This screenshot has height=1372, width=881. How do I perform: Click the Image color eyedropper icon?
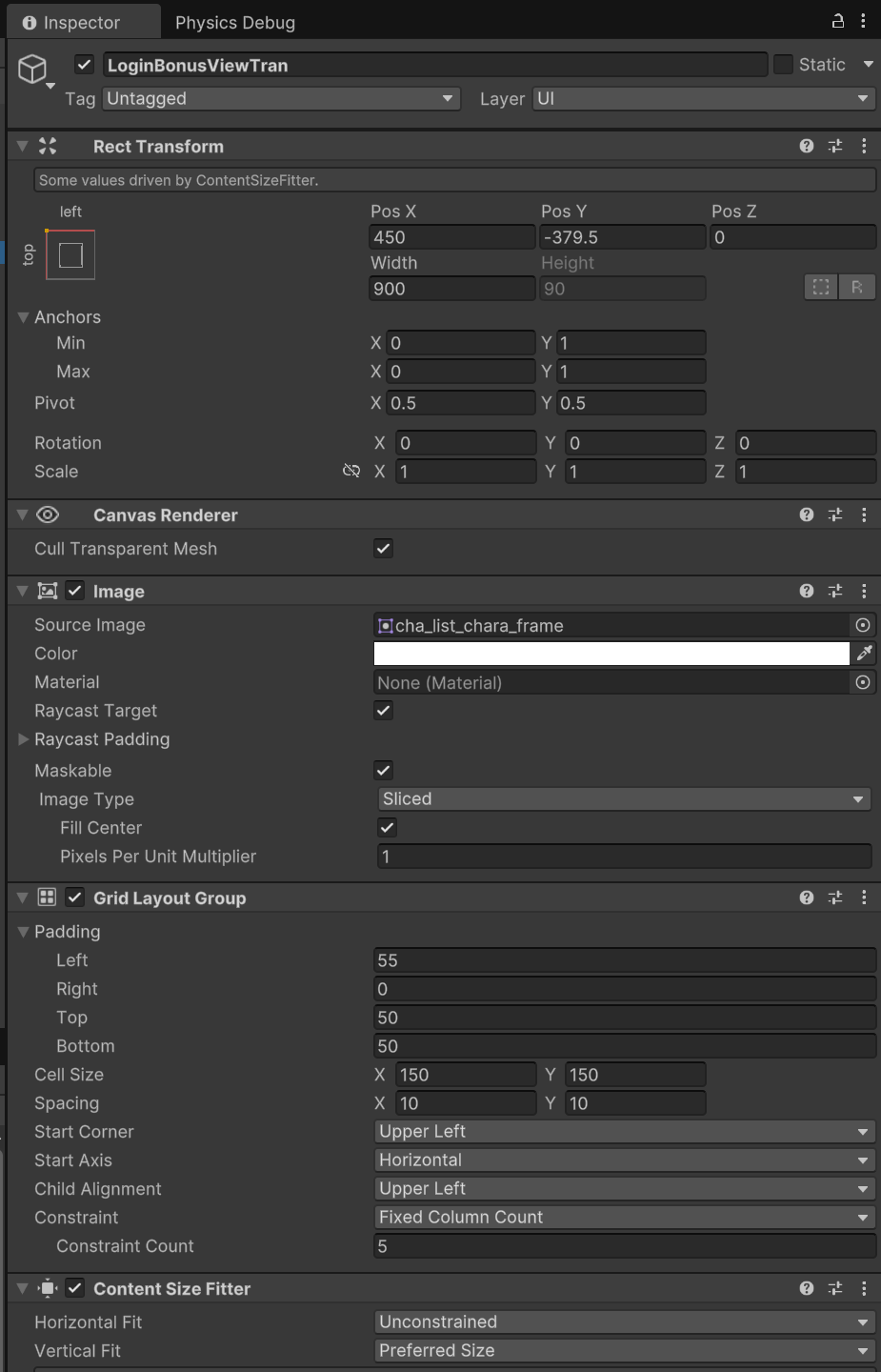(864, 654)
